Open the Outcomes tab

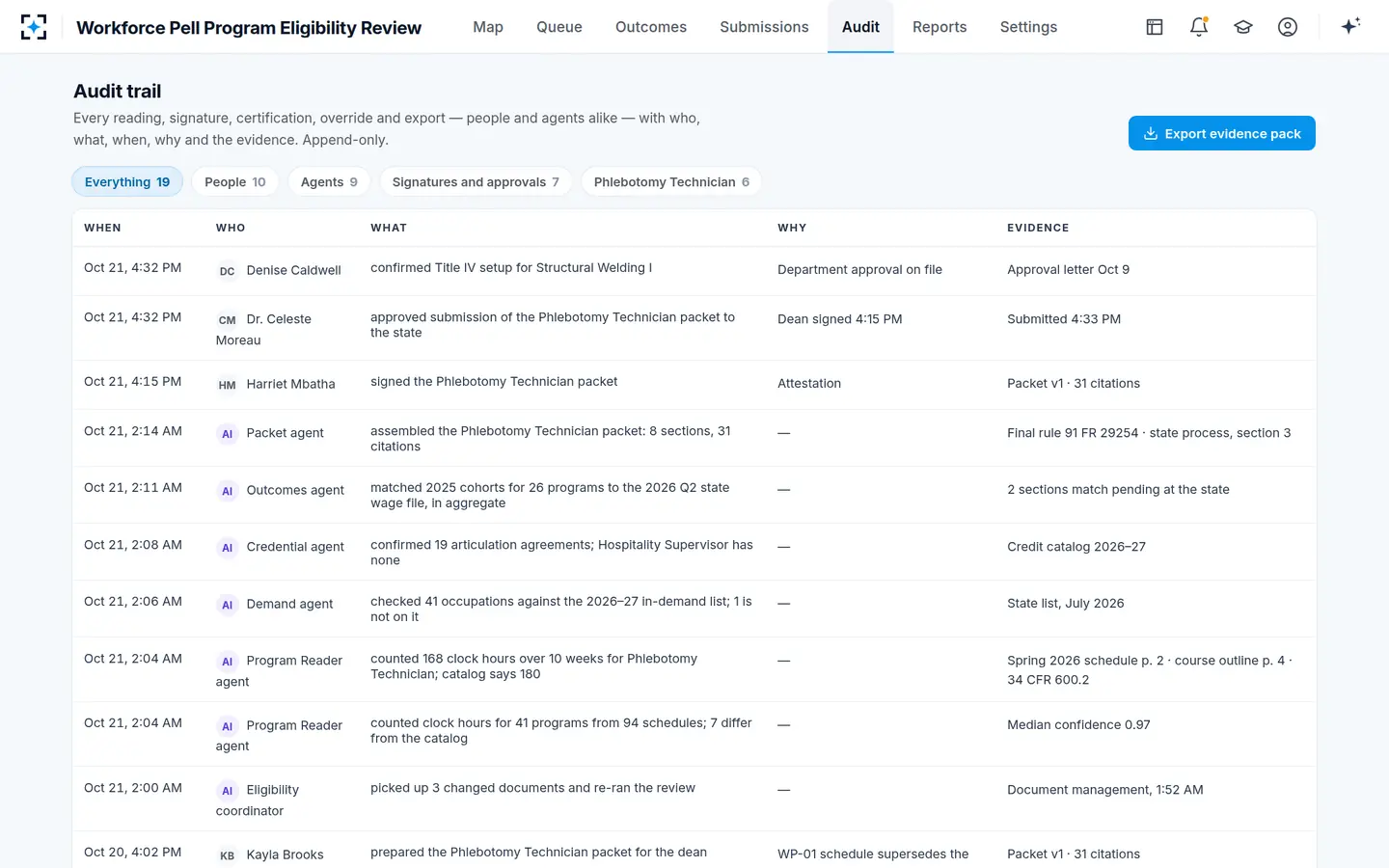pyautogui.click(x=651, y=27)
